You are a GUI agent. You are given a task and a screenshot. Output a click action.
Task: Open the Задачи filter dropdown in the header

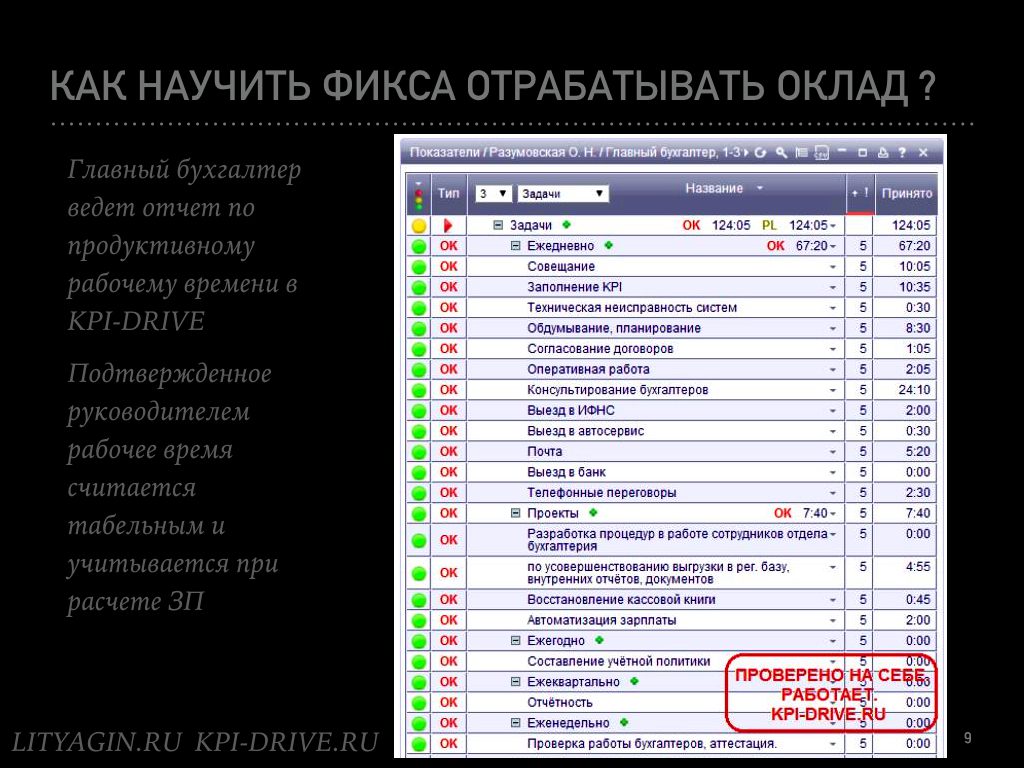coord(562,193)
